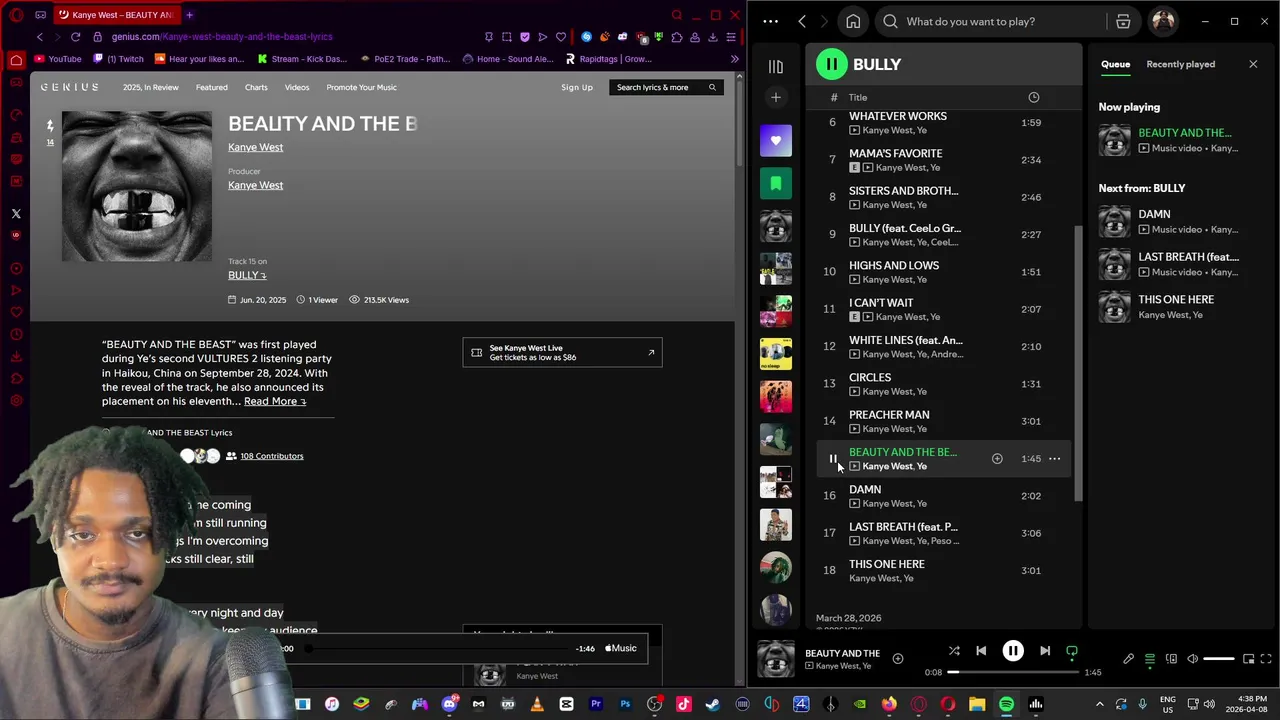Image resolution: width=1280 pixels, height=720 pixels.
Task: Create playlist with plus icon in Spotify sidebar
Action: (x=775, y=97)
